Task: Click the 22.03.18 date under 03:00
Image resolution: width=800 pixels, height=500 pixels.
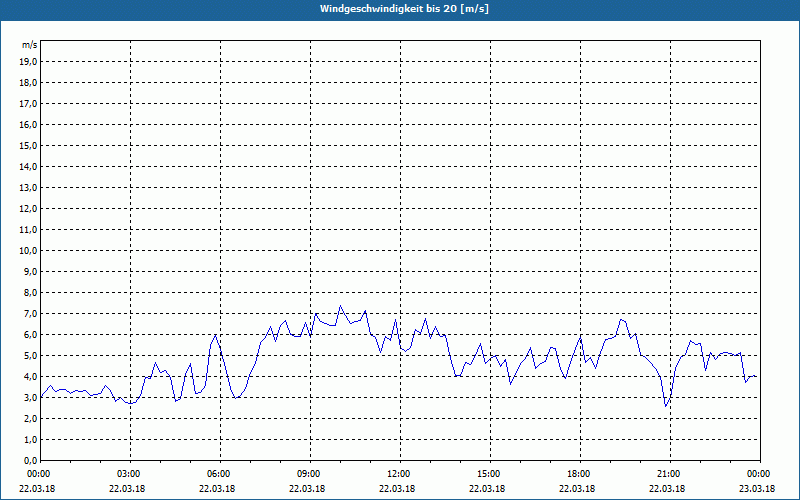Action: click(127, 489)
